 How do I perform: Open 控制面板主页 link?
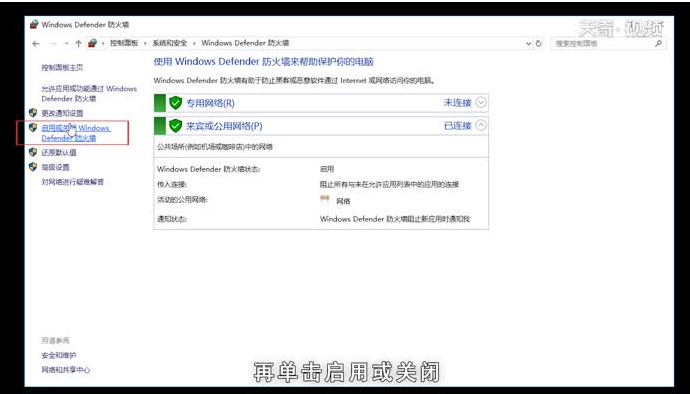[x=62, y=67]
